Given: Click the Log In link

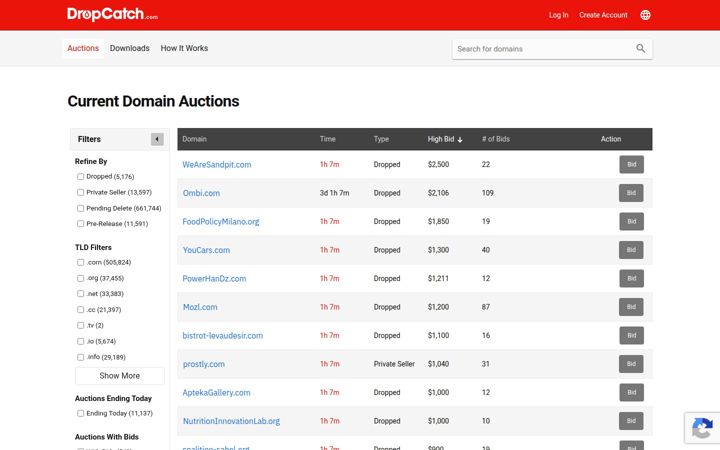Looking at the screenshot, I should tap(558, 15).
